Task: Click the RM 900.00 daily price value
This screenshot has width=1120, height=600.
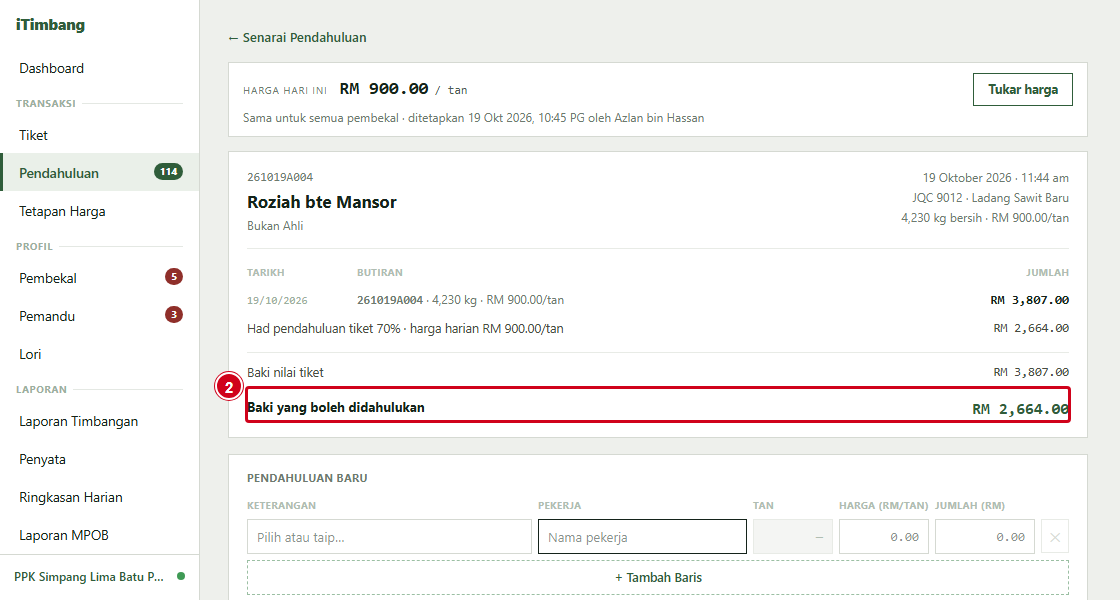Action: [x=384, y=89]
